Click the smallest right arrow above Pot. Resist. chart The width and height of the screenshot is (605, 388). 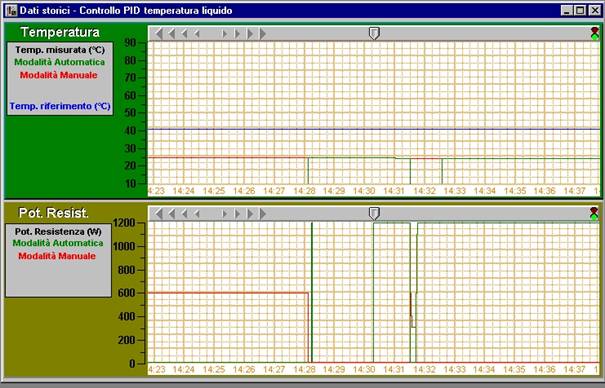point(225,214)
